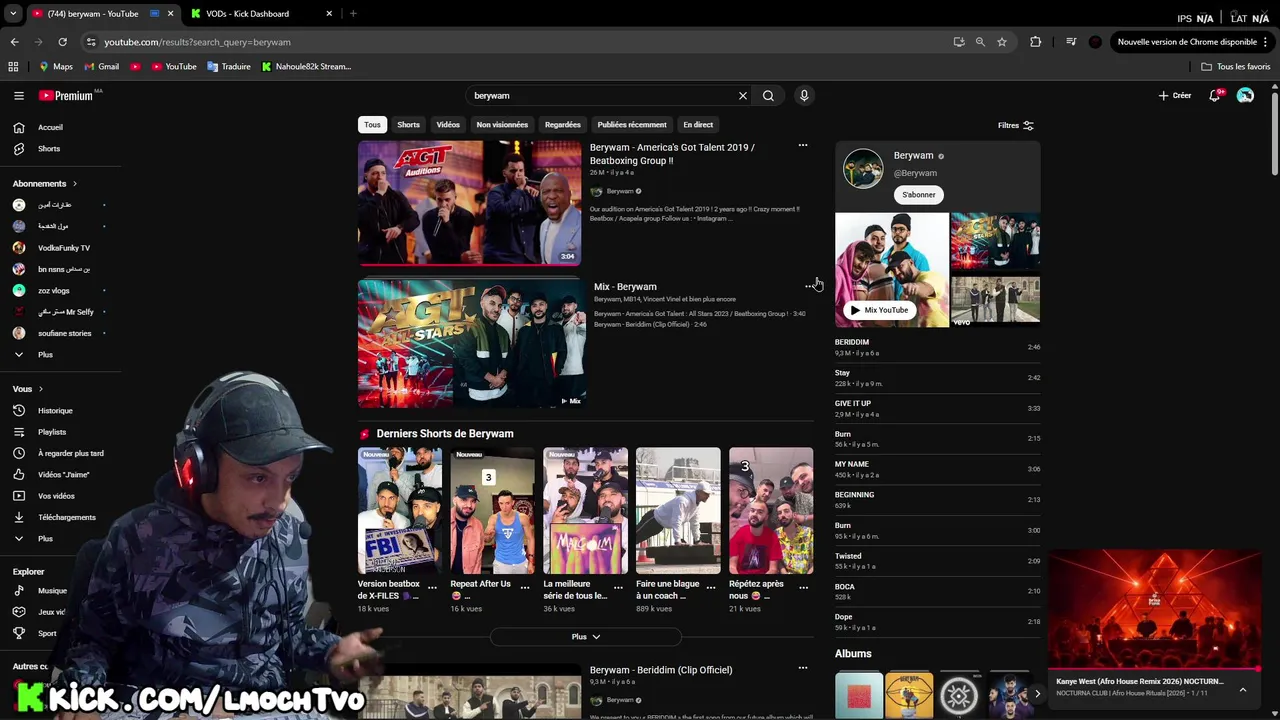
Task: Open the notifications bell
Action: (x=1215, y=96)
